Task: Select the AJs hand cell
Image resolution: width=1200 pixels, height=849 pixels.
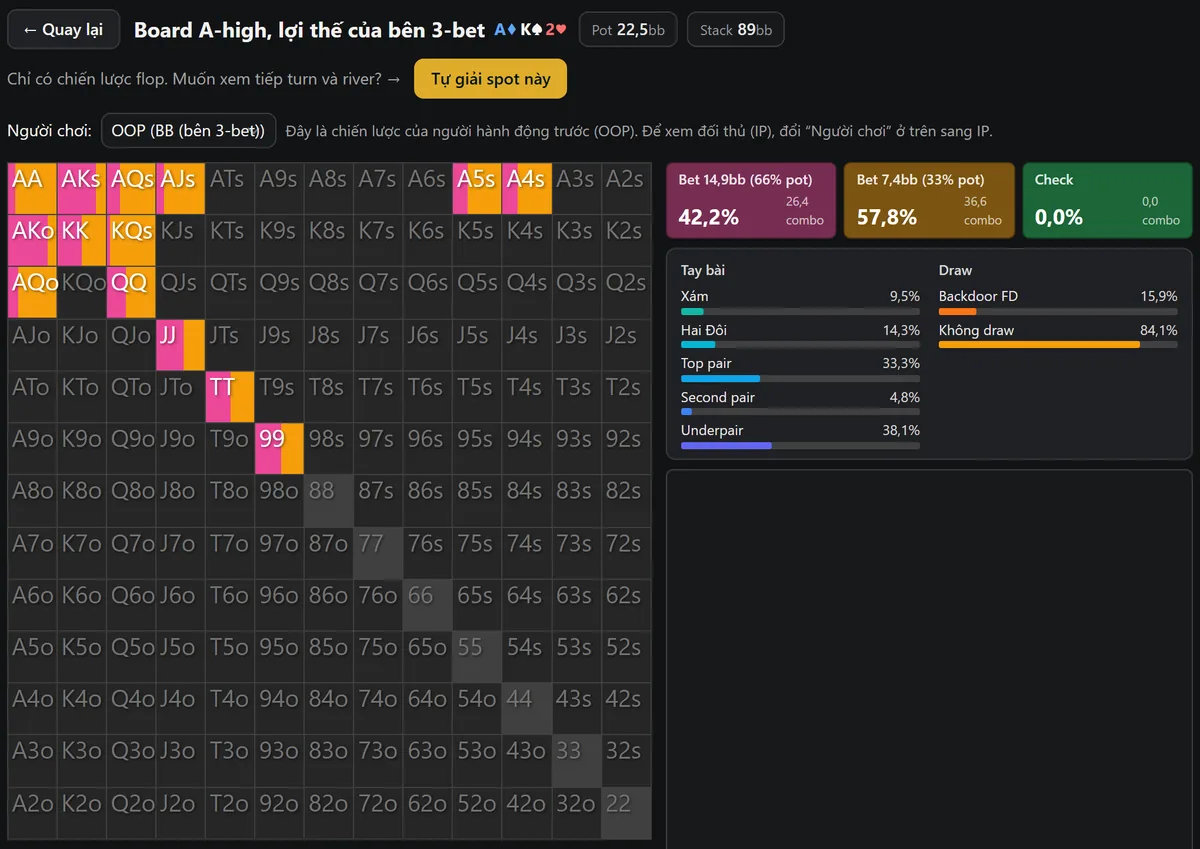Action: (x=180, y=188)
